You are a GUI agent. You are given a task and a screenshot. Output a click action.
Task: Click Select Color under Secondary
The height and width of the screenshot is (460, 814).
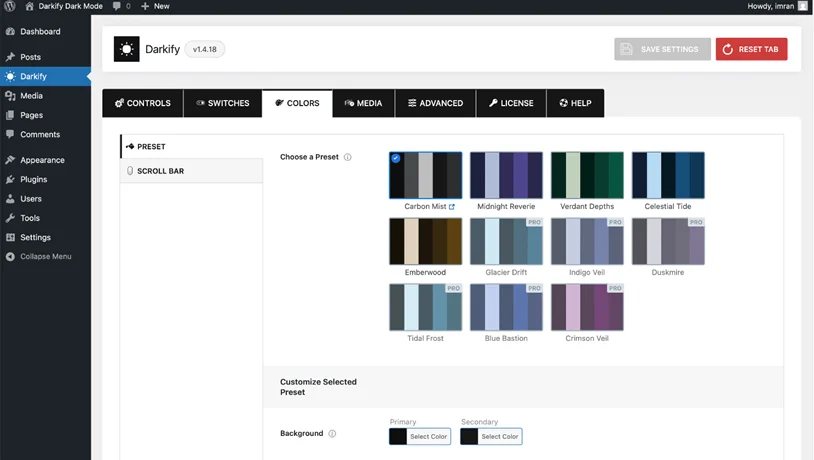pyautogui.click(x=499, y=437)
